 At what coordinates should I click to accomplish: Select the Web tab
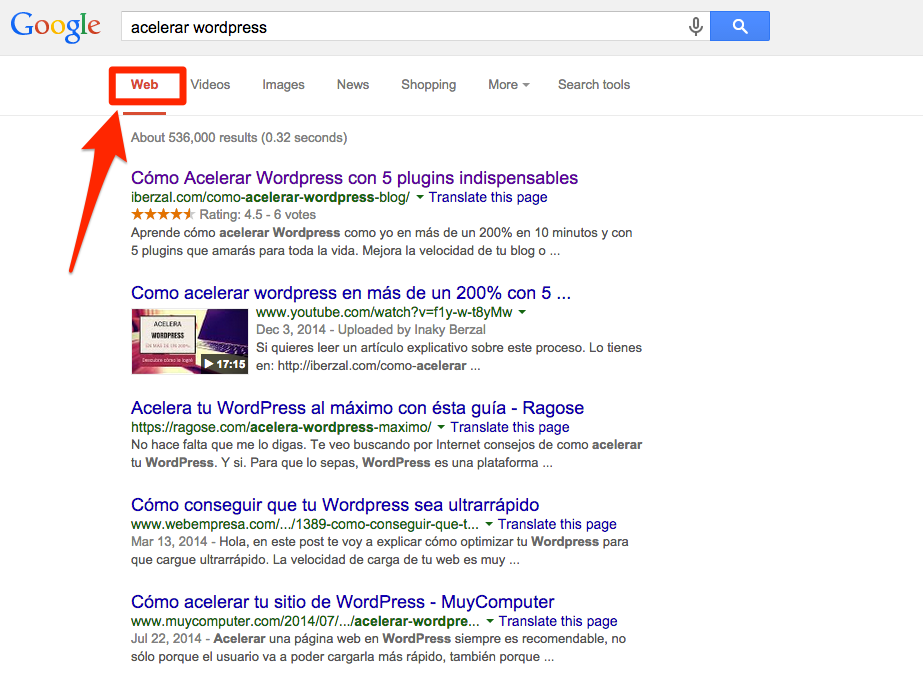pos(144,85)
